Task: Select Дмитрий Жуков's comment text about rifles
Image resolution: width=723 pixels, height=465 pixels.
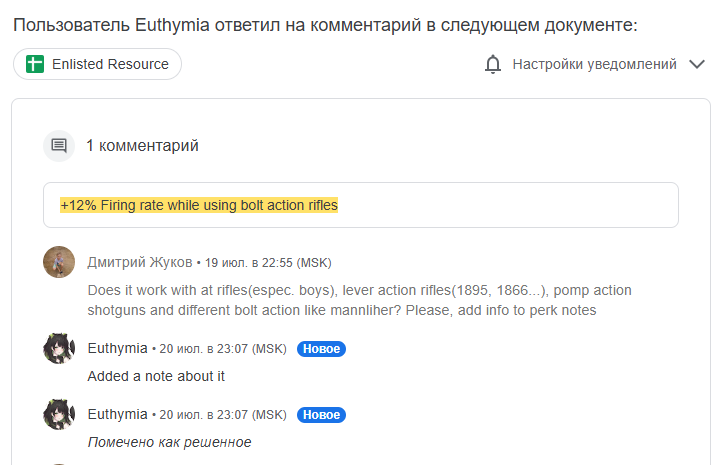Action: tap(359, 300)
